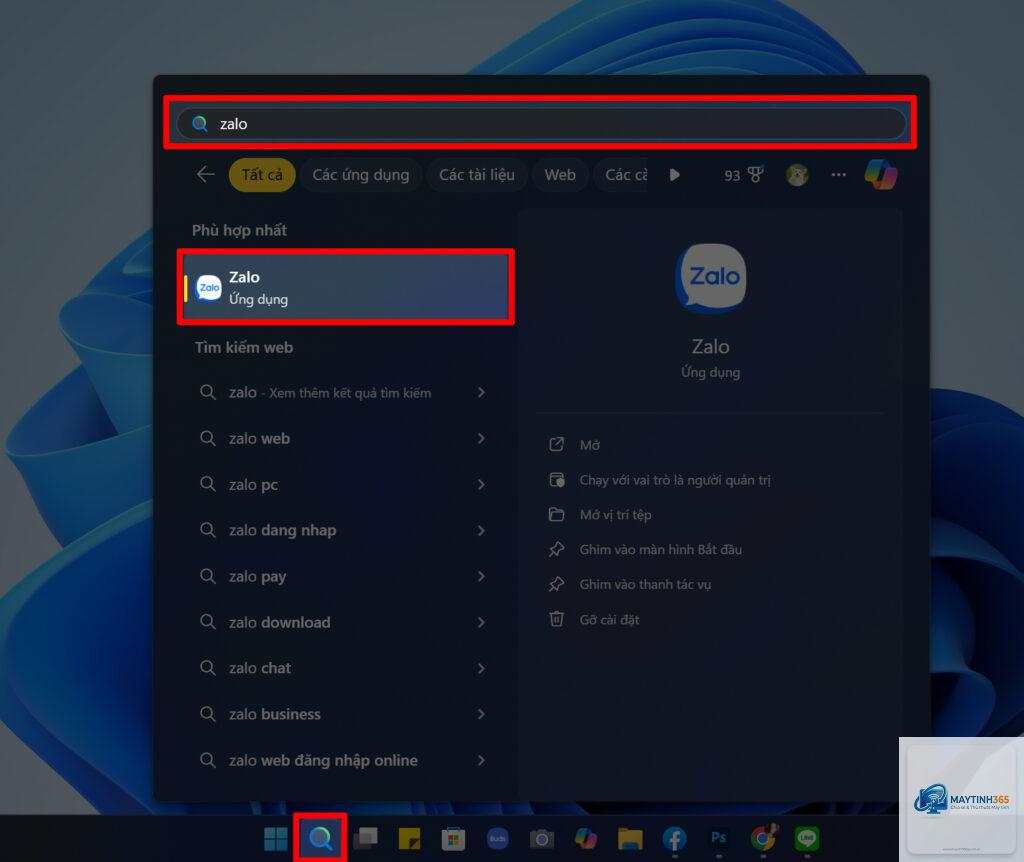Click Mở vị trí tệp
The height and width of the screenshot is (862, 1024).
coord(615,515)
